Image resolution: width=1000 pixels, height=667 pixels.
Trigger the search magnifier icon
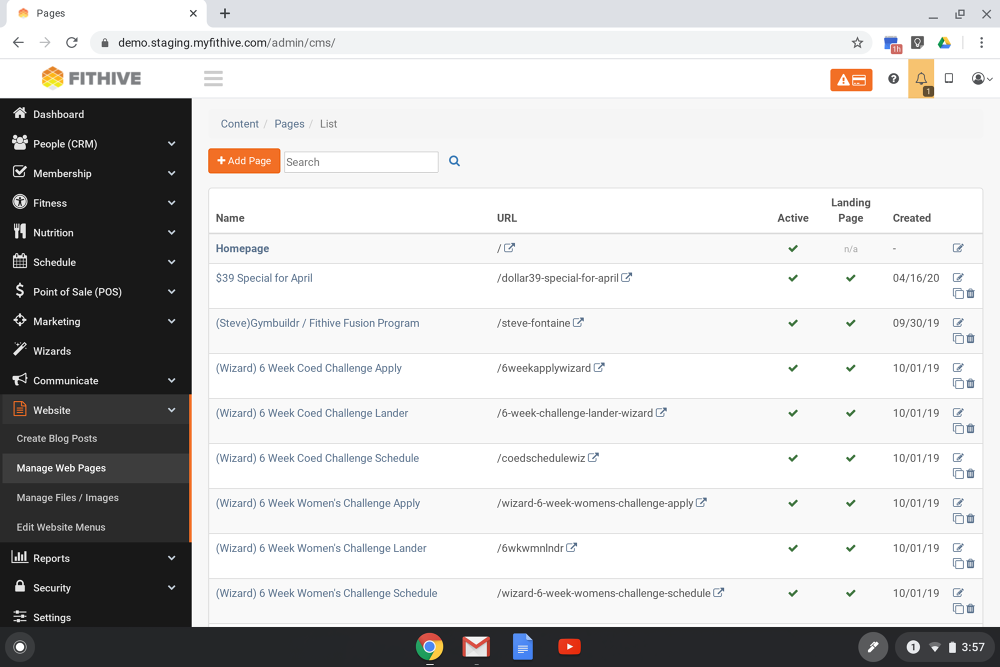coord(454,161)
